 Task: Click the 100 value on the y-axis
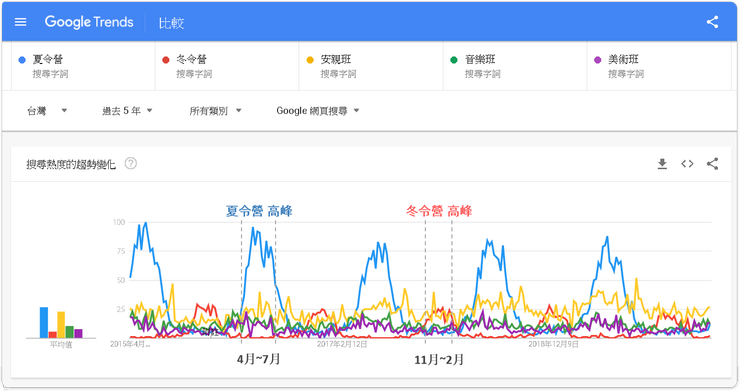pyautogui.click(x=119, y=222)
